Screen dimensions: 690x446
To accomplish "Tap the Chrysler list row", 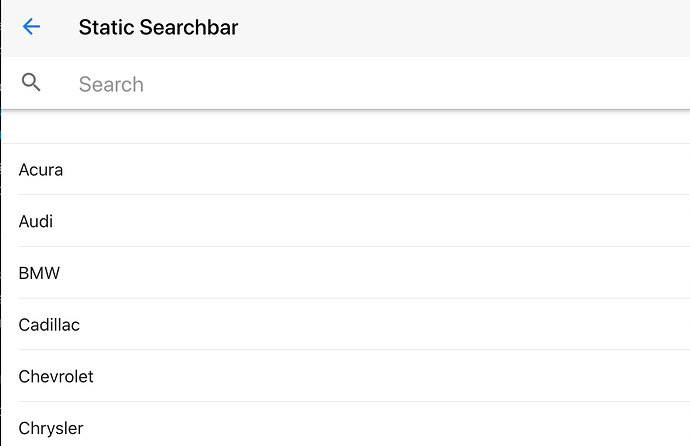I will coord(346,424).
